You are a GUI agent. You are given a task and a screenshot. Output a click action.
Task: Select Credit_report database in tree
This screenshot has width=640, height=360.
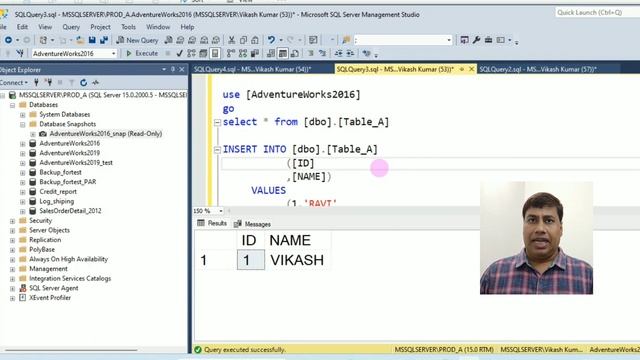[x=58, y=191]
